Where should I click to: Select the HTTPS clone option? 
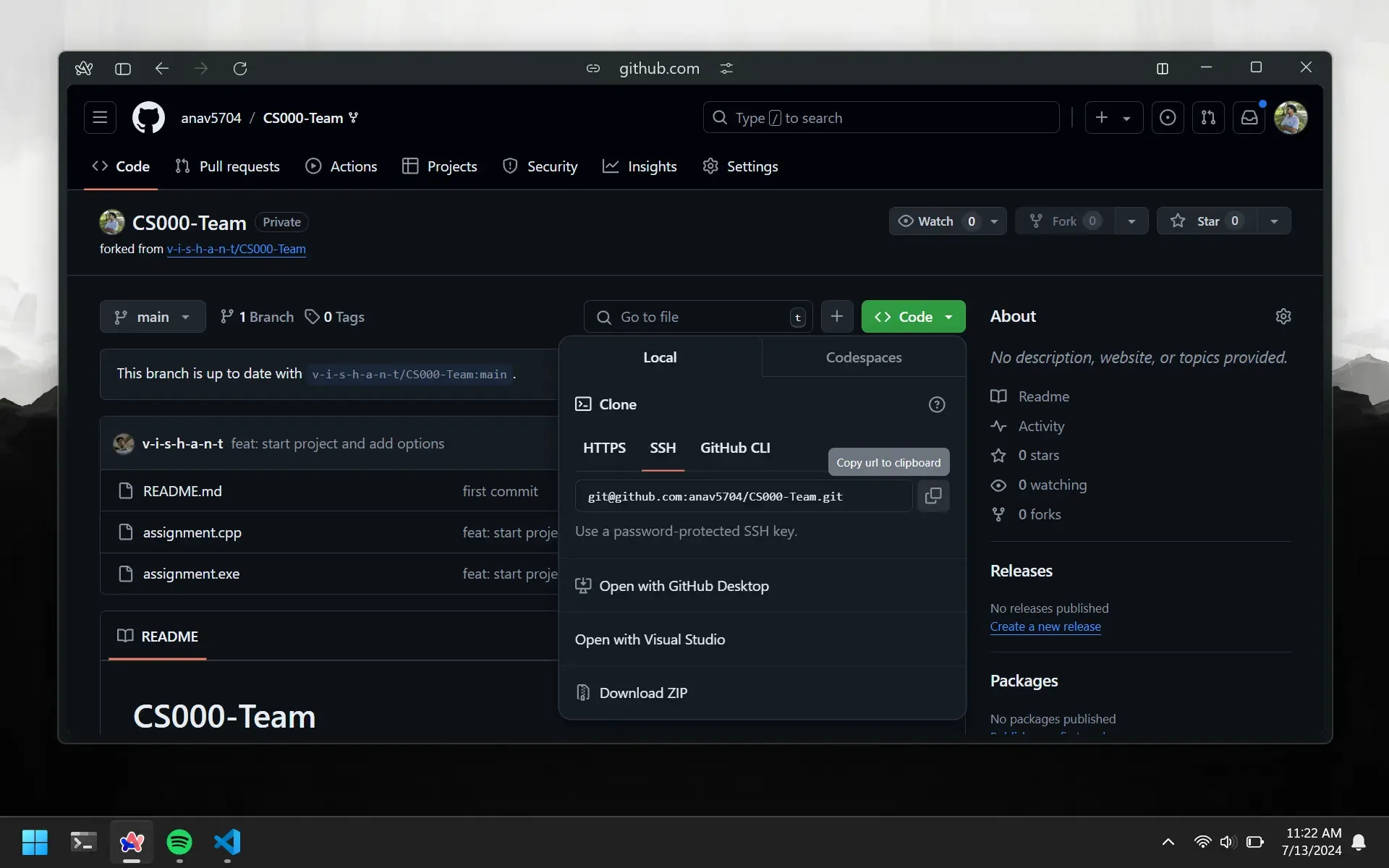604,448
